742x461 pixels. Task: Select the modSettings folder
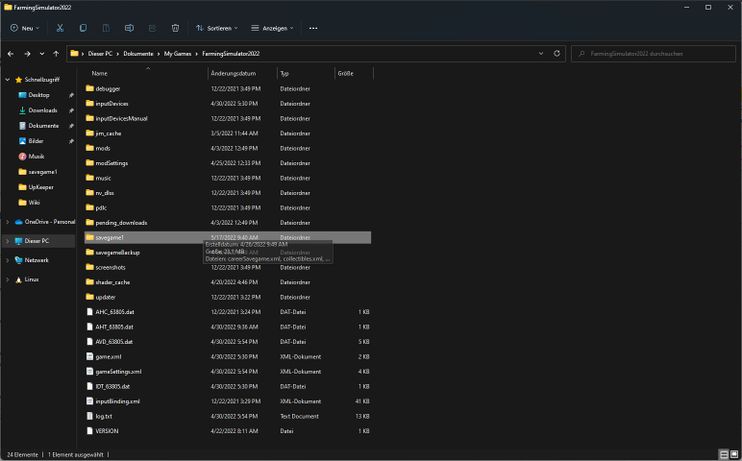(x=112, y=163)
